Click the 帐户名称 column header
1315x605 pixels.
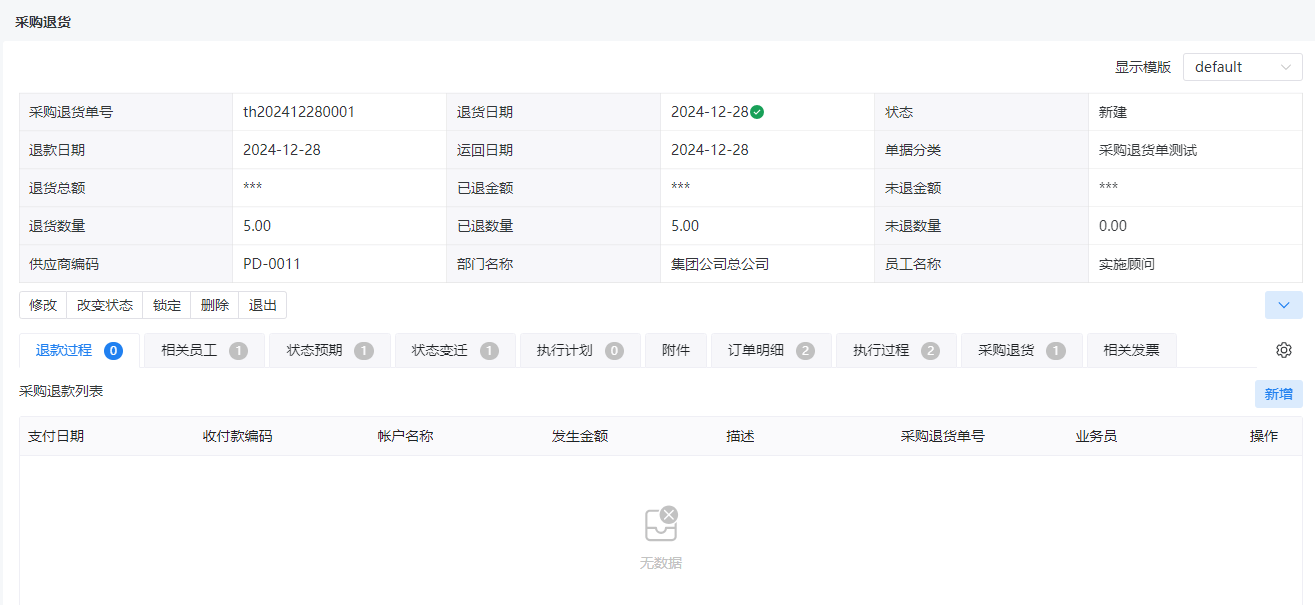(x=405, y=436)
